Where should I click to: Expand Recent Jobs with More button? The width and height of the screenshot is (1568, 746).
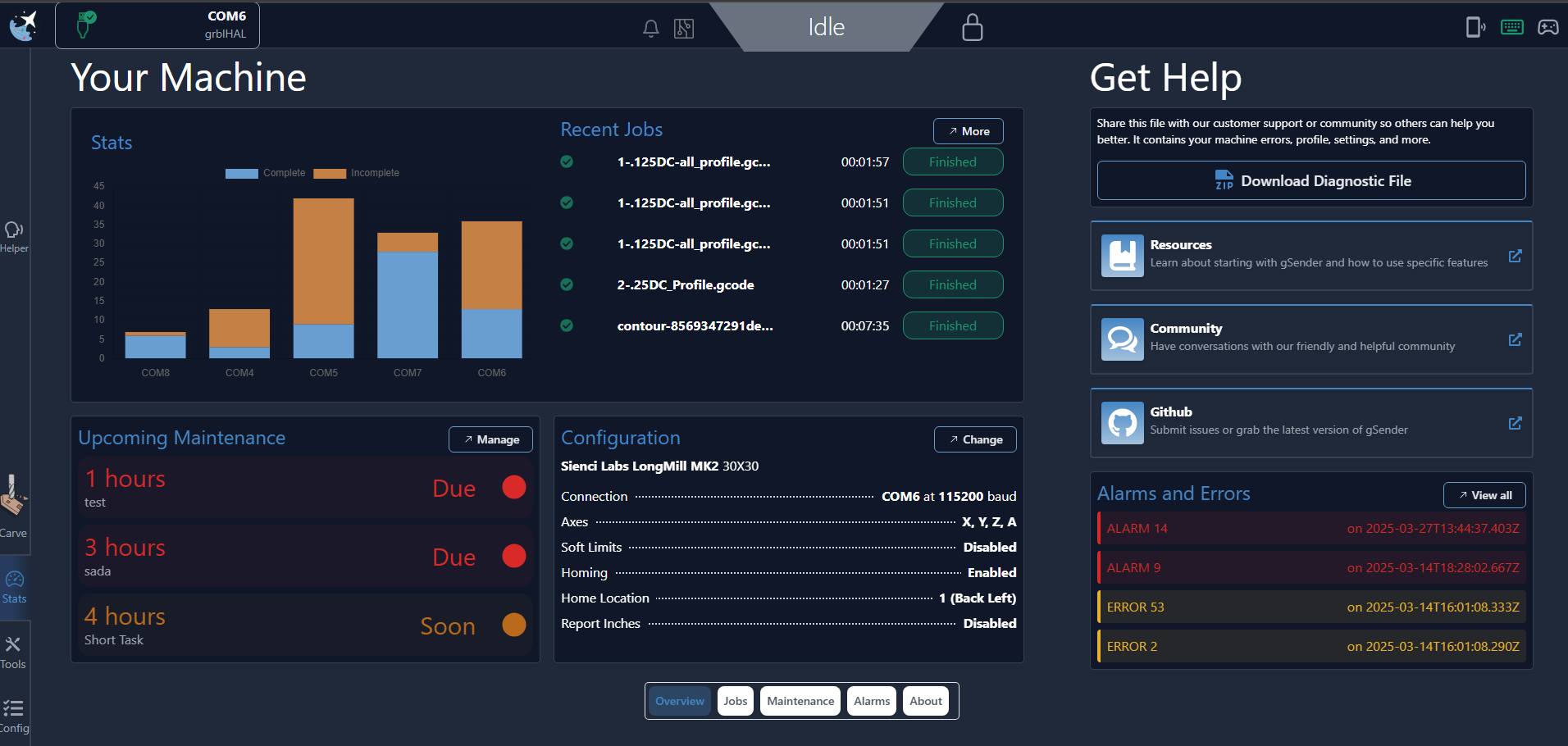[968, 131]
